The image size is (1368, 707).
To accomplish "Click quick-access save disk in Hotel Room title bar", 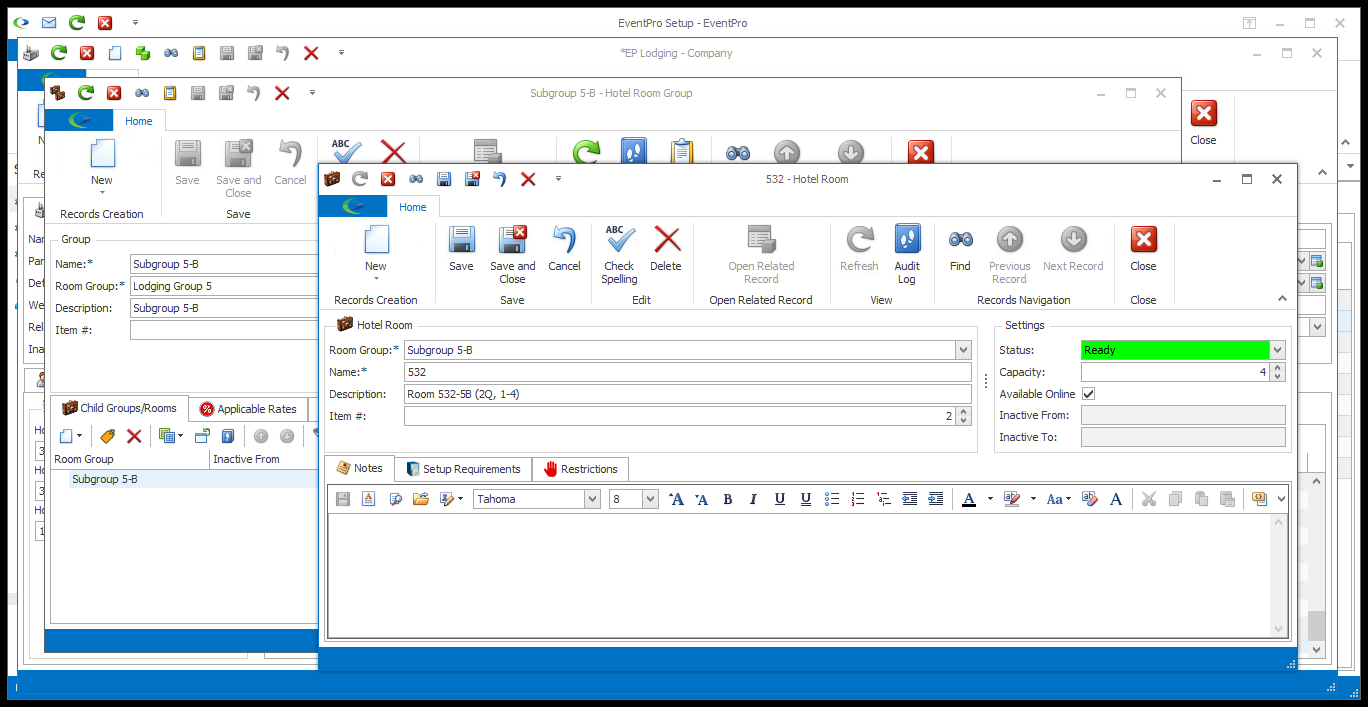I will tap(444, 179).
